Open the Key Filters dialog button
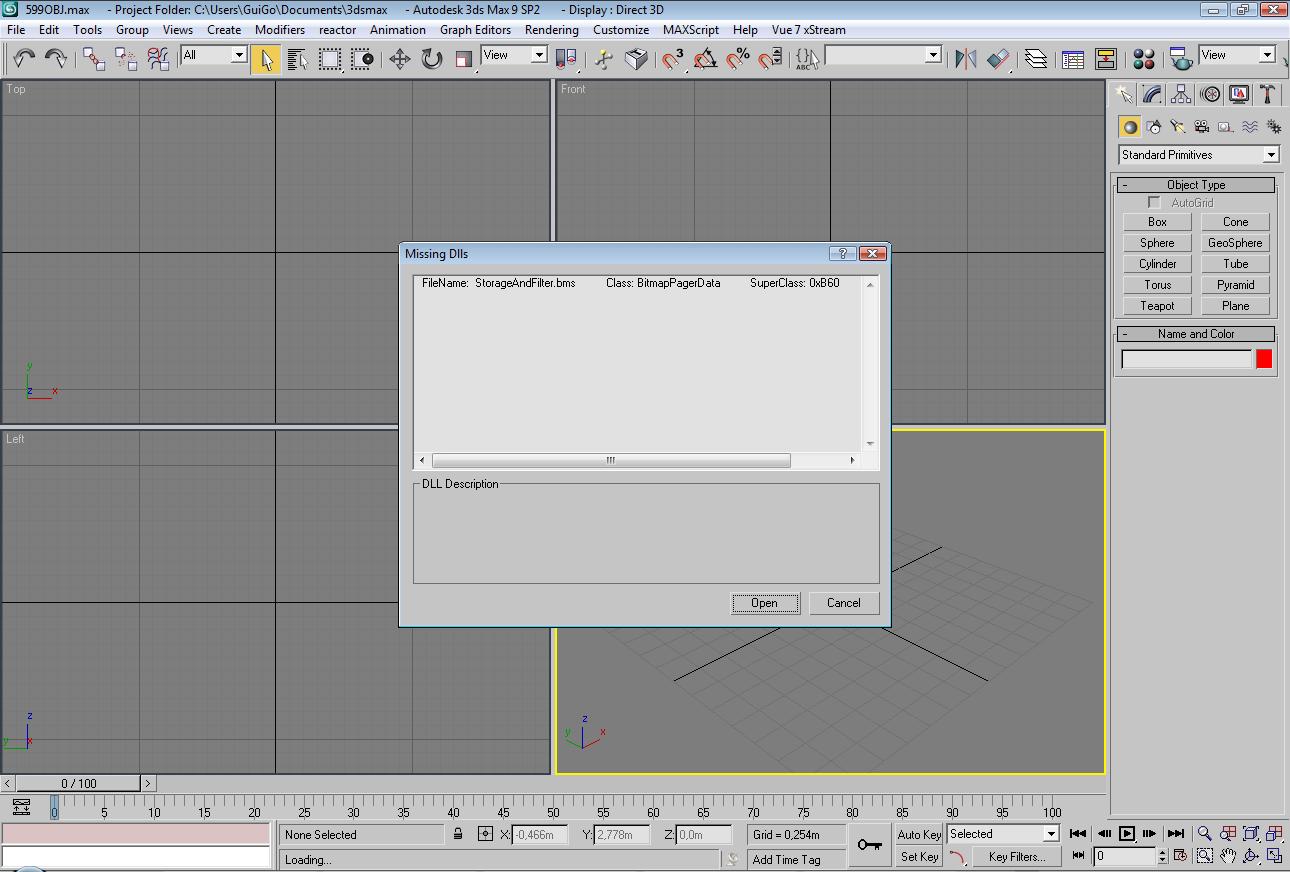 point(1016,857)
